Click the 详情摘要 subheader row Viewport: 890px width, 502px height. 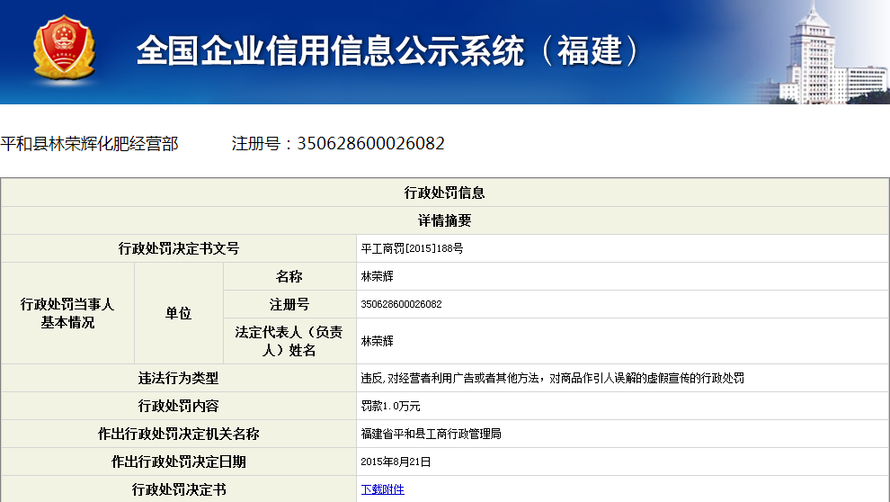click(x=445, y=220)
